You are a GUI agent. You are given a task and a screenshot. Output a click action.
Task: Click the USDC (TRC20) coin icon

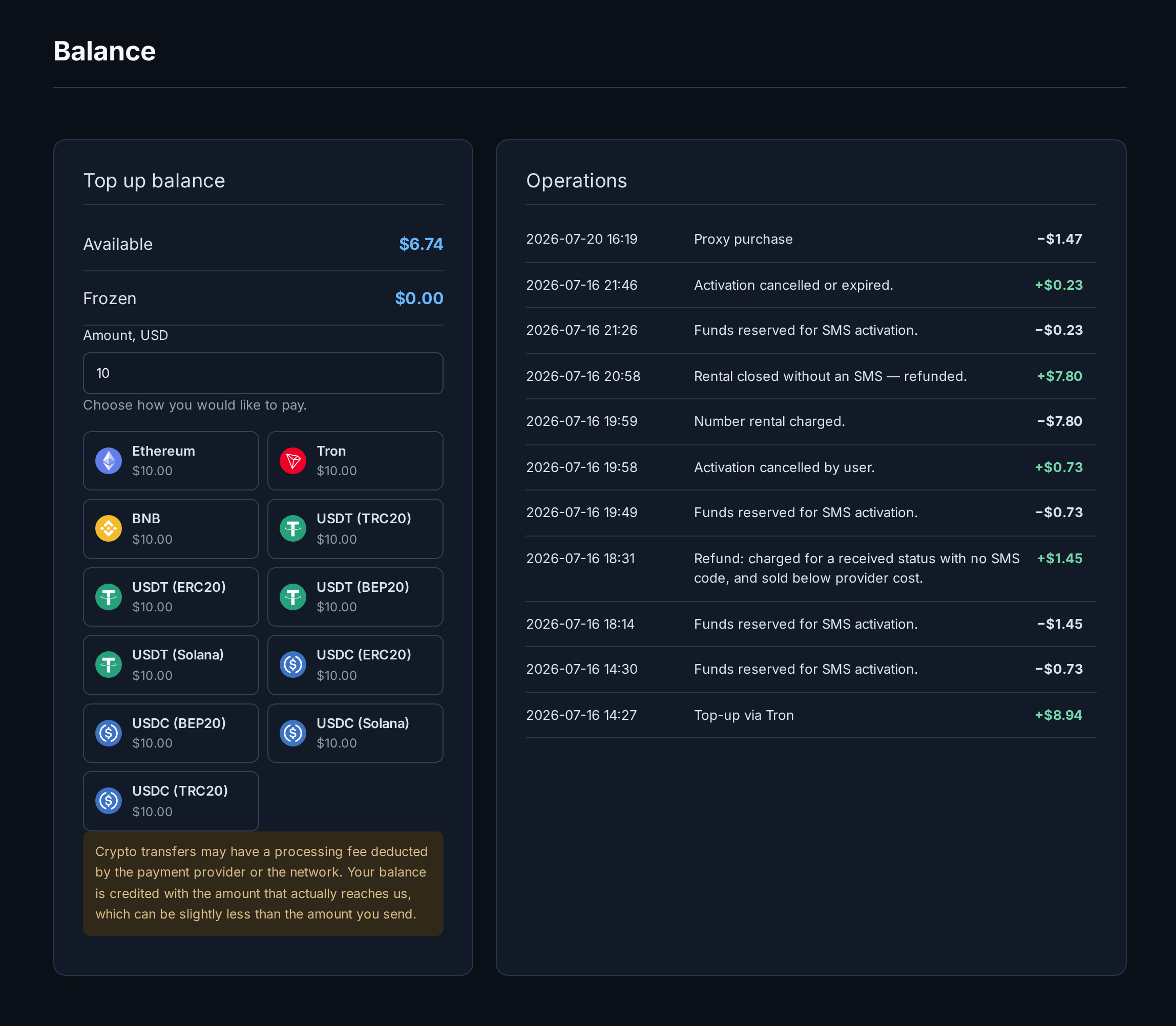[108, 801]
